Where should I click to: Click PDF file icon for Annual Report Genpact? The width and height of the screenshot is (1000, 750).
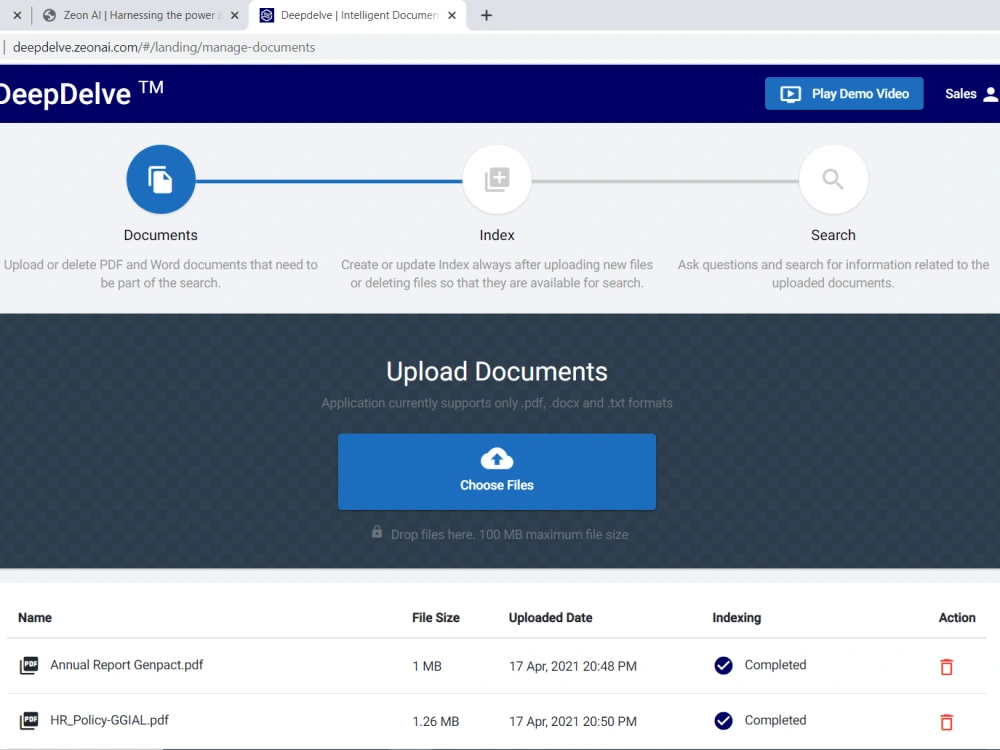29,665
